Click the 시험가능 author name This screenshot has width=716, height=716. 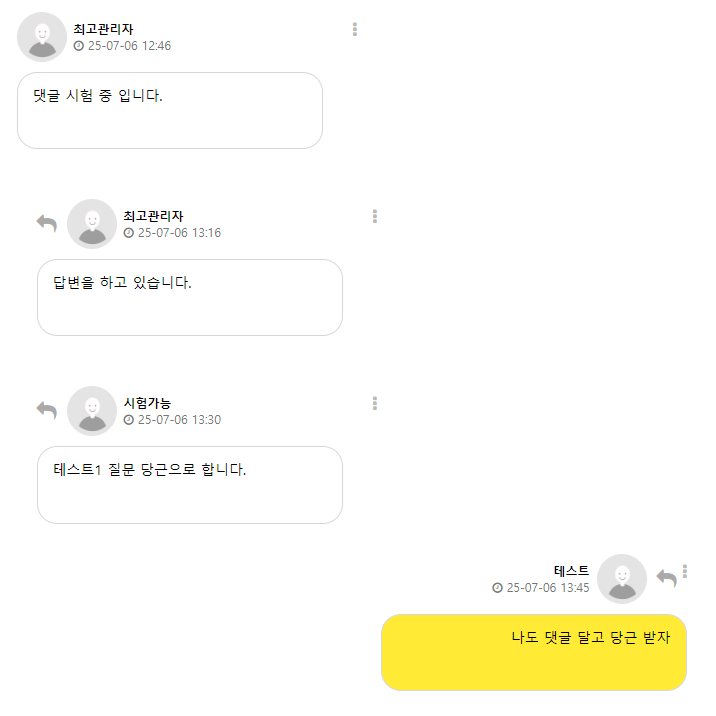click(147, 403)
